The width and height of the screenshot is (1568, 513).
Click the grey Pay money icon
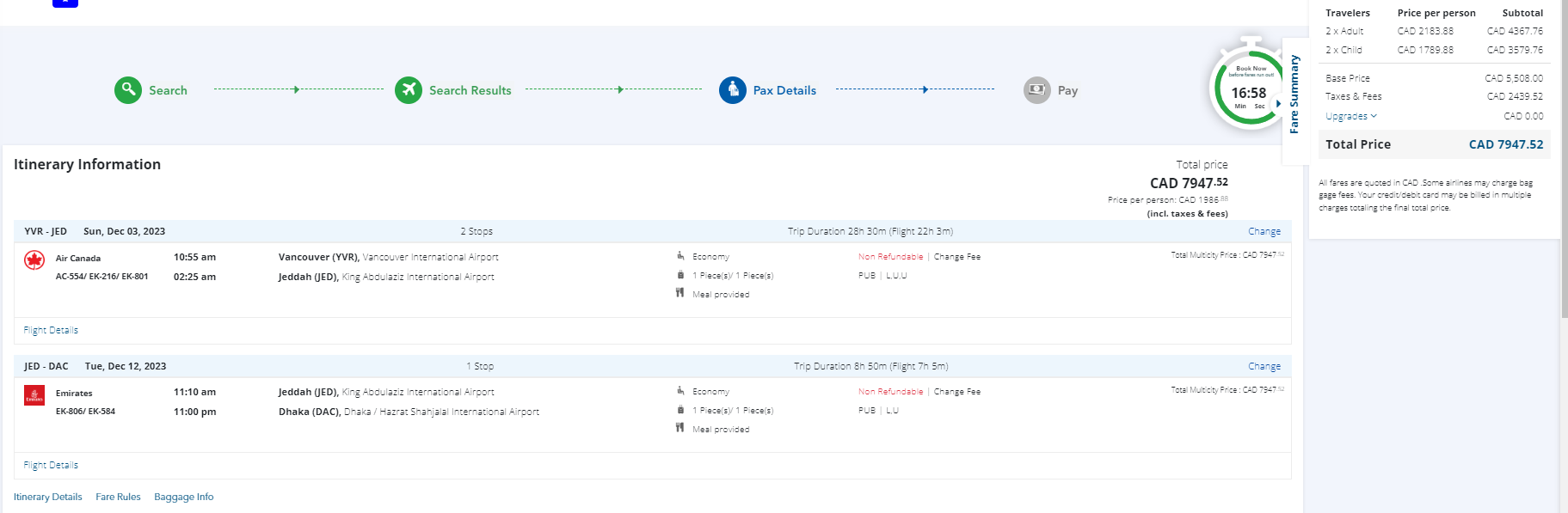click(x=1037, y=90)
